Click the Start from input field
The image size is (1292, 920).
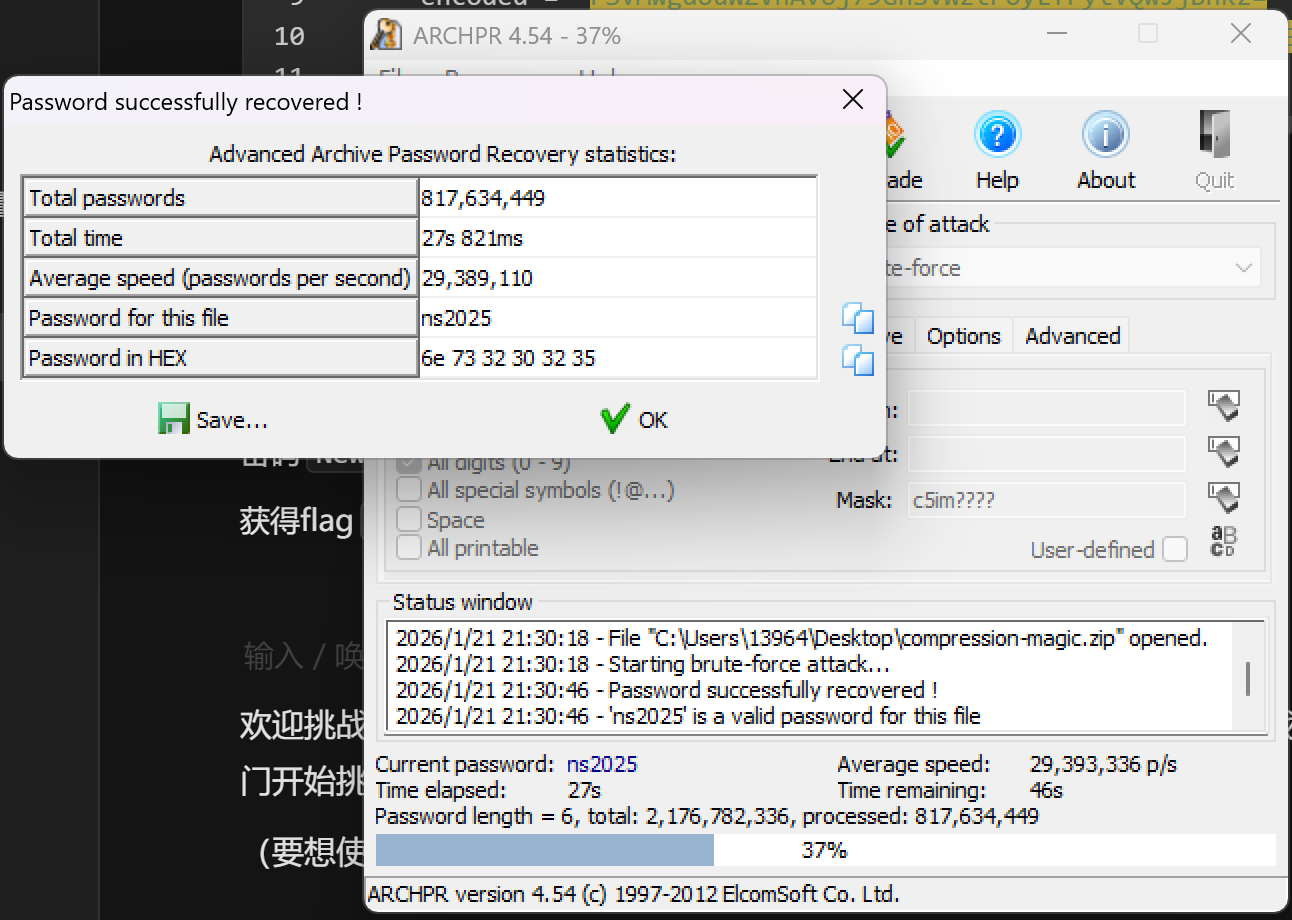tap(1046, 408)
